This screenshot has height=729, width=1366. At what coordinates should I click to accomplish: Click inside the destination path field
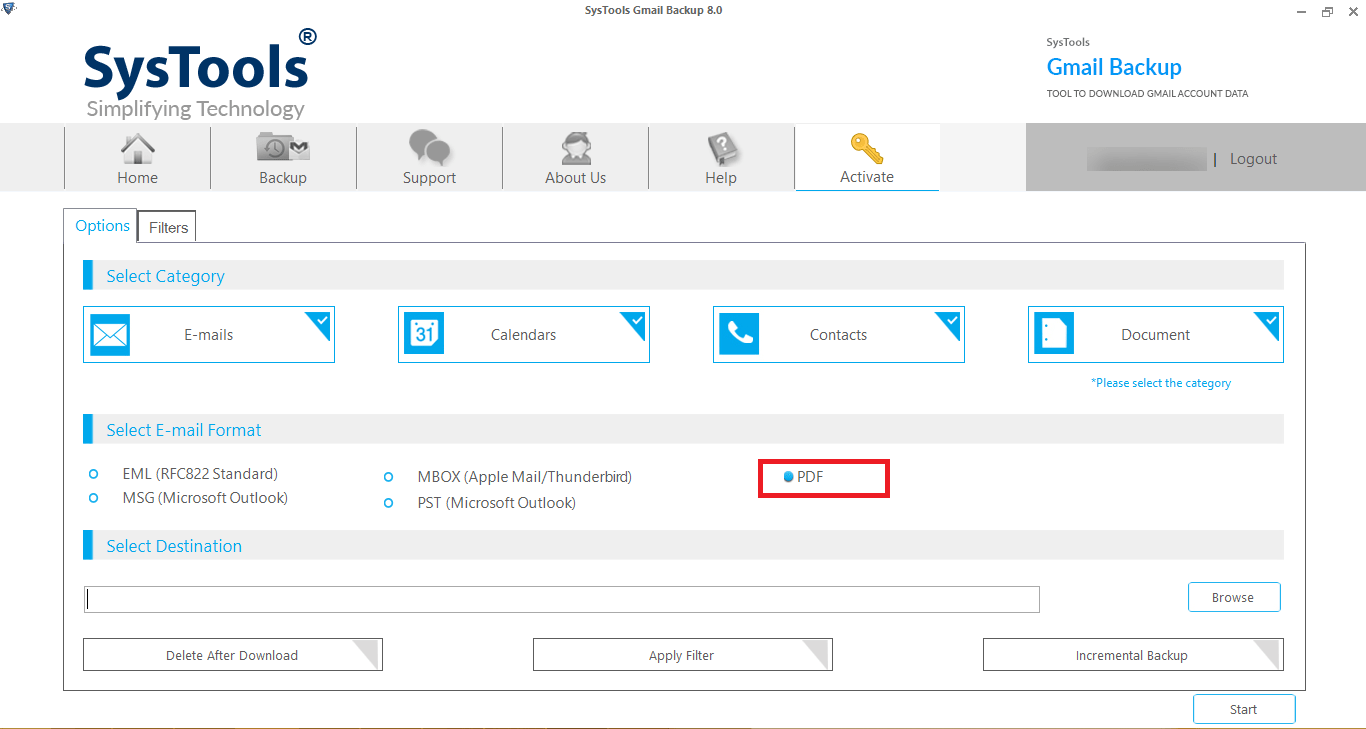pos(560,598)
